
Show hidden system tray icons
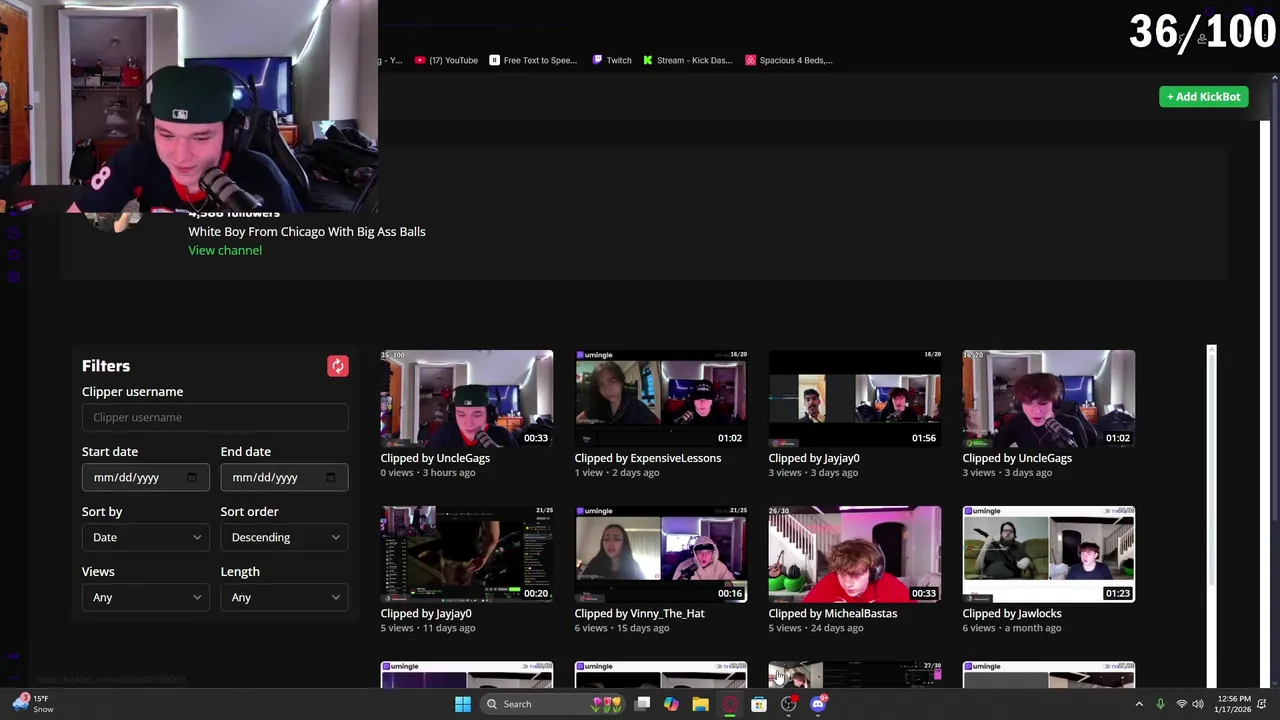click(x=1139, y=704)
